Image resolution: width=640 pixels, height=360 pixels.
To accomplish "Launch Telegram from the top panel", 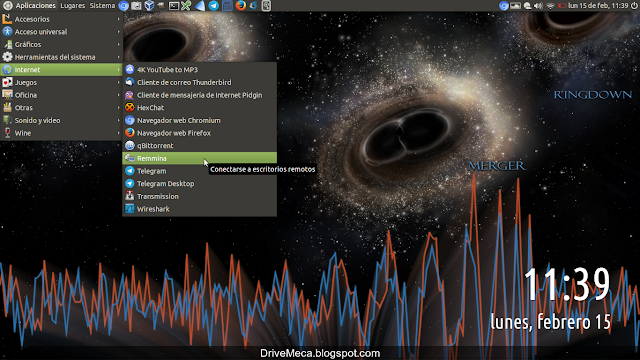I will click(x=213, y=6).
